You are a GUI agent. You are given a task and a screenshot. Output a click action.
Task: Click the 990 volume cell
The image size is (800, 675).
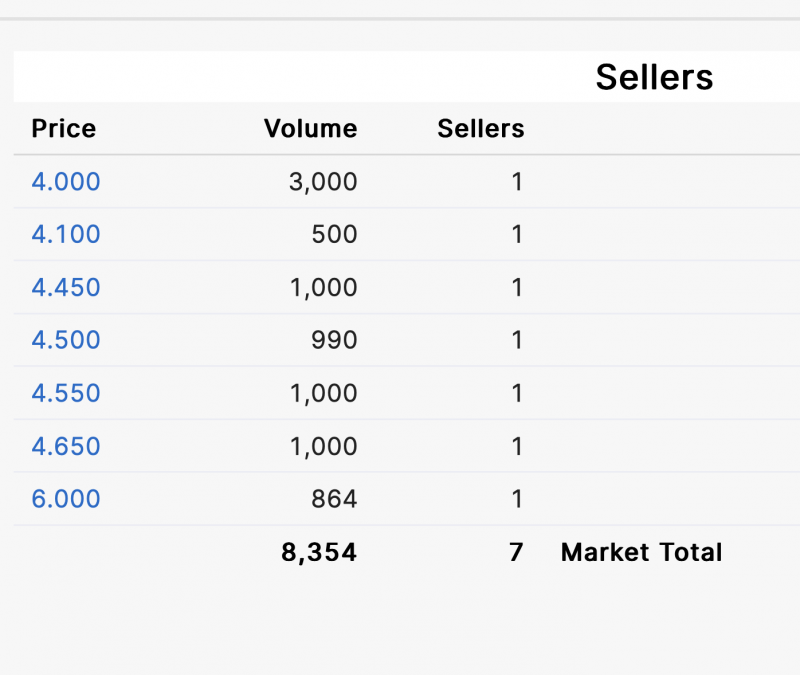(334, 340)
